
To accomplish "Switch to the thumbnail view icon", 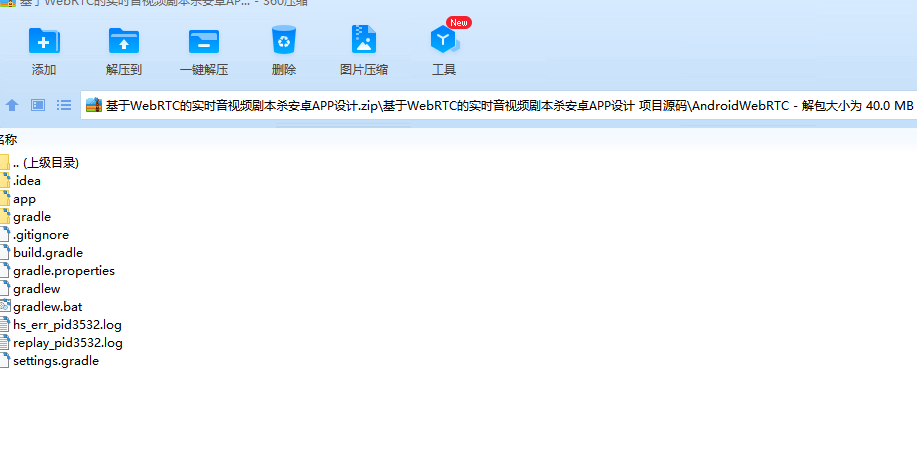I will click(x=38, y=105).
